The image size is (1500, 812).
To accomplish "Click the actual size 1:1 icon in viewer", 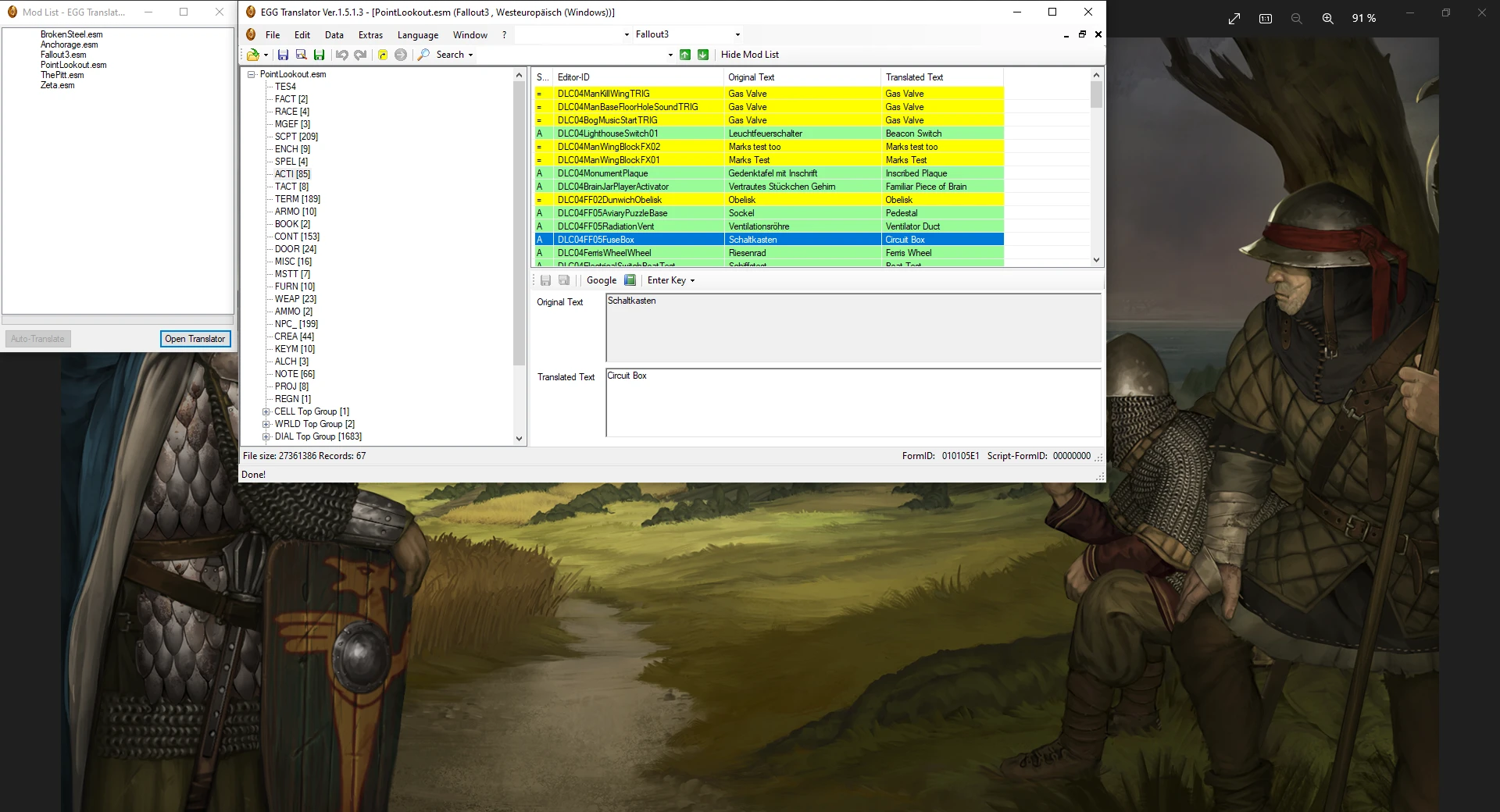I will (x=1266, y=18).
